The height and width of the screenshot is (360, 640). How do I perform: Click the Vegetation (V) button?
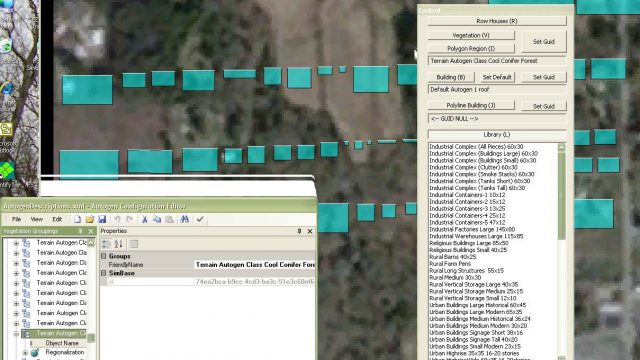471,36
